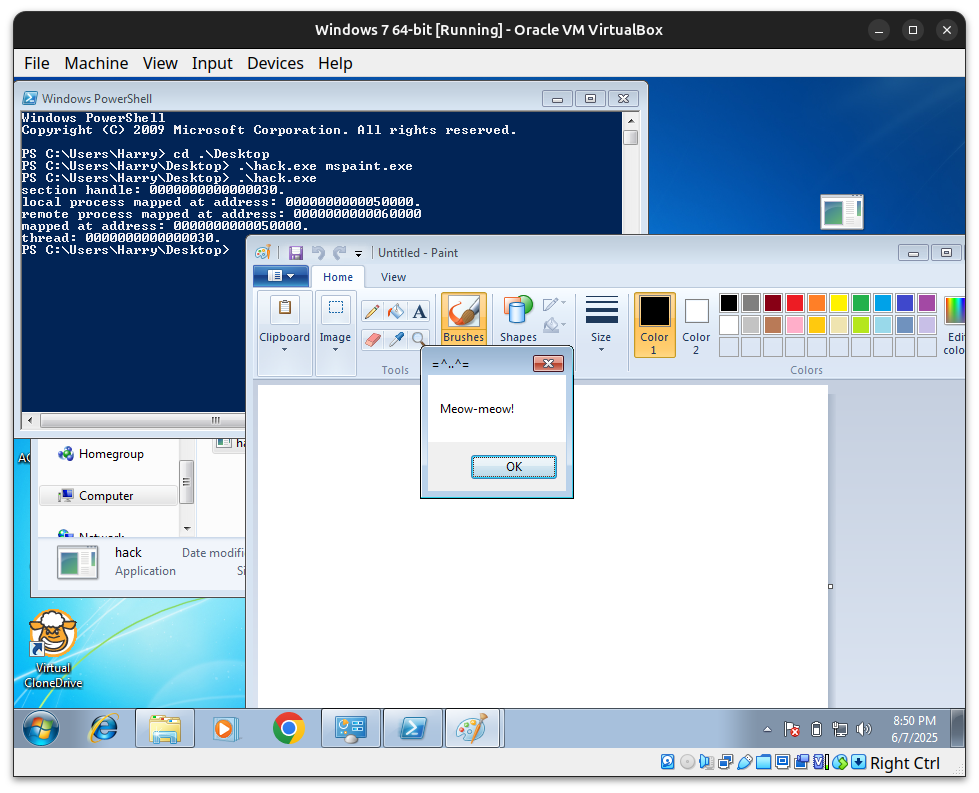The width and height of the screenshot is (979, 793).
Task: Switch to the View ribbon tab
Action: click(393, 277)
